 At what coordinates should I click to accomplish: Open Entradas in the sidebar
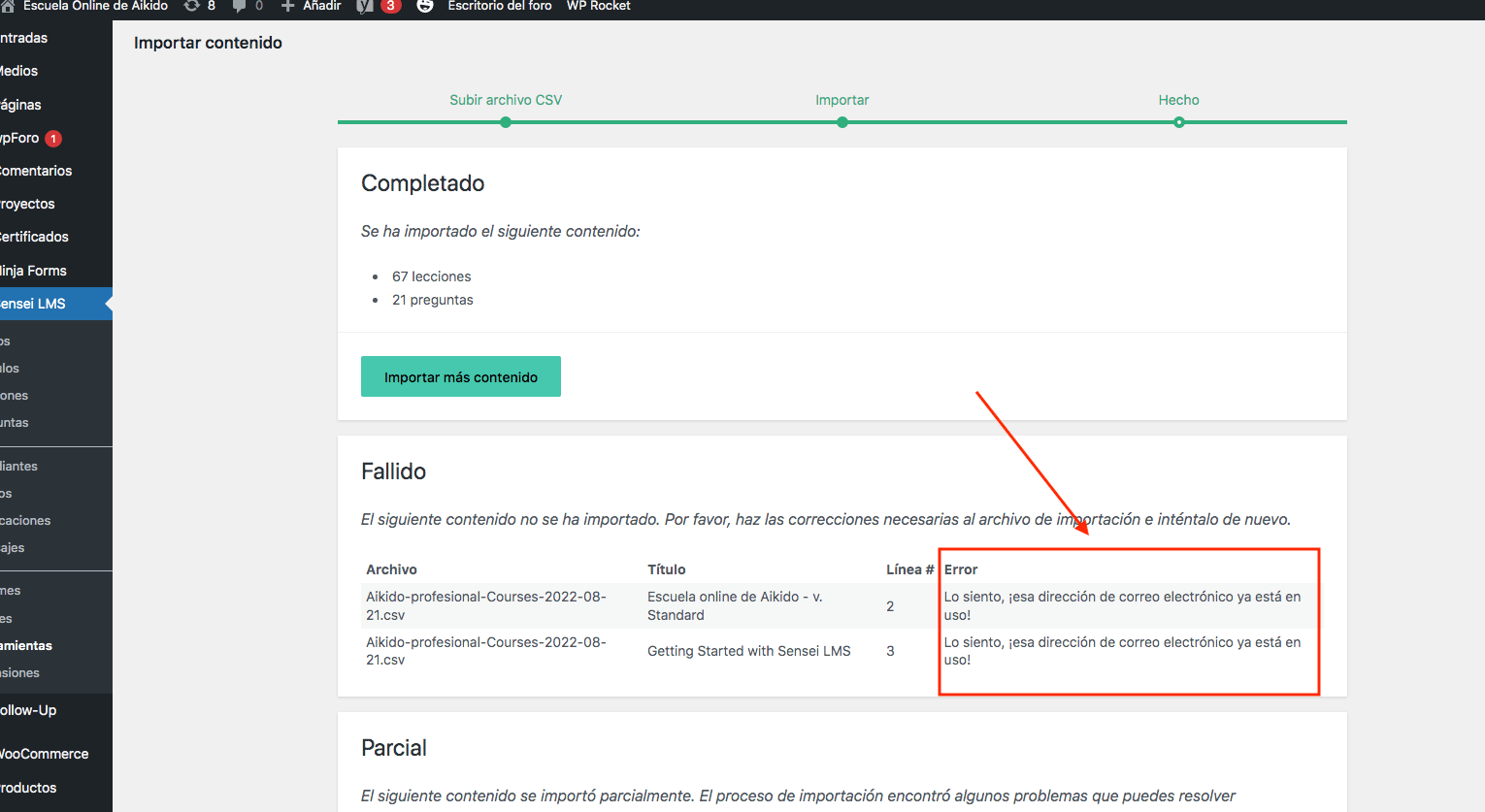(24, 38)
